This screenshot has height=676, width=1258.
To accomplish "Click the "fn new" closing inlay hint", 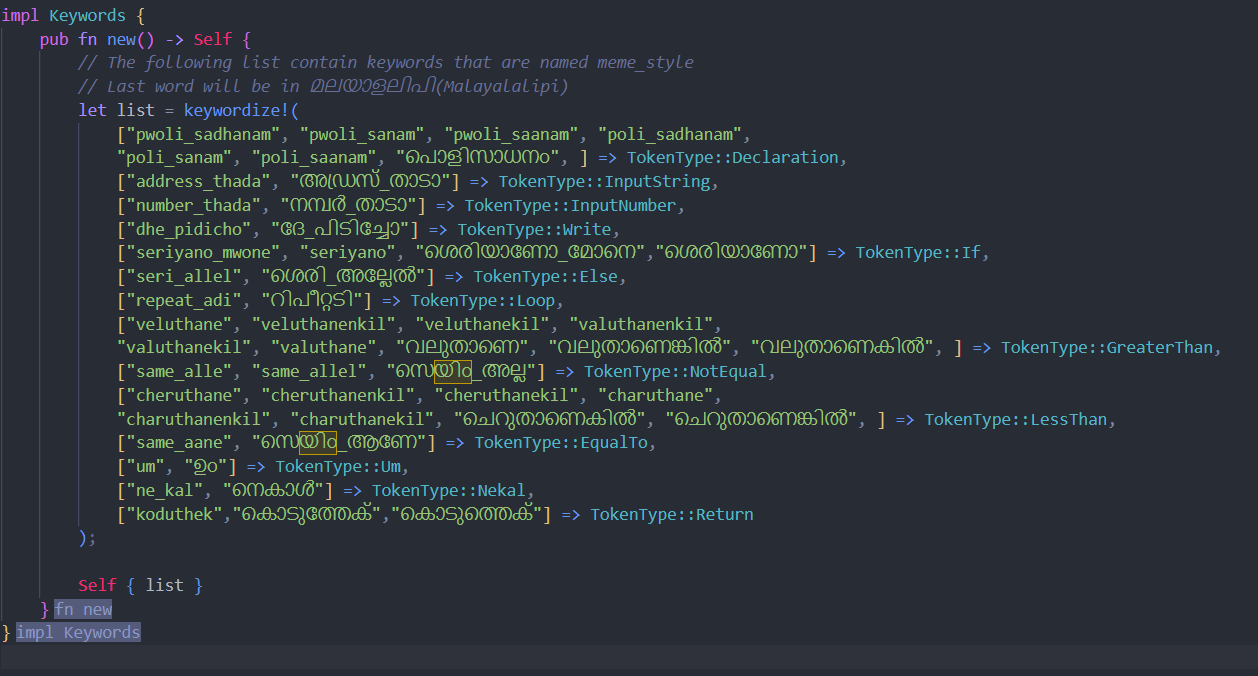I will 83,609.
